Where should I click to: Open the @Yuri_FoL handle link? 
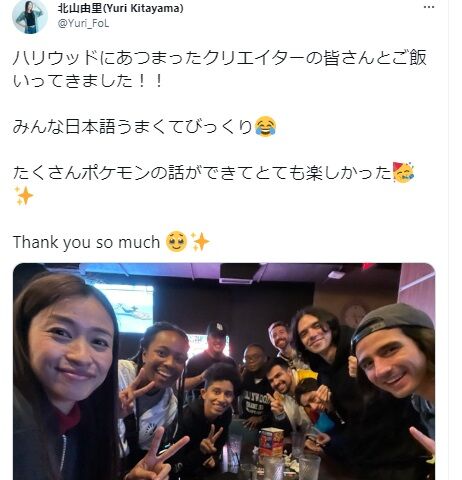click(x=83, y=23)
